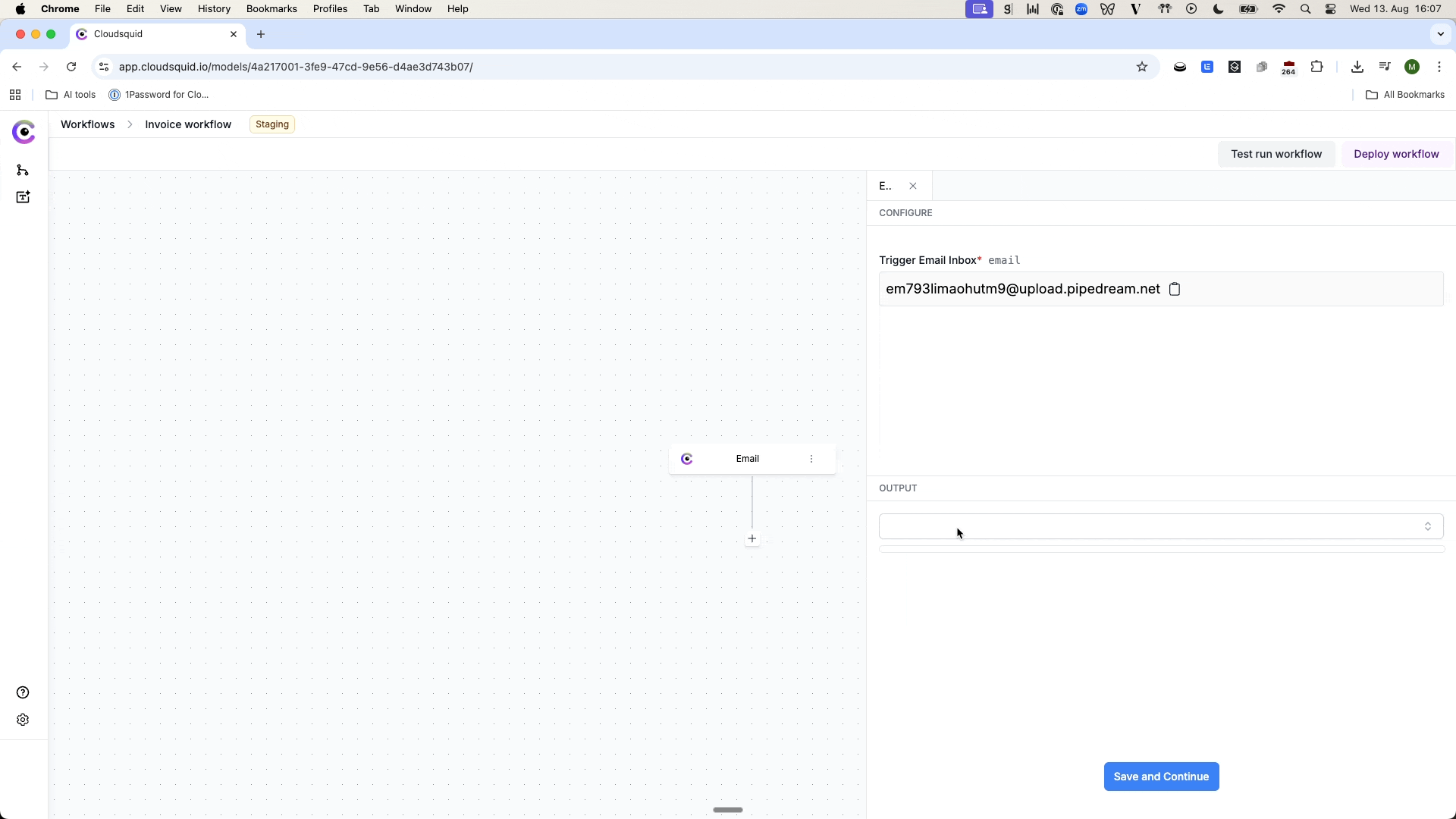
Task: Click Test run workflow button
Action: [1276, 154]
